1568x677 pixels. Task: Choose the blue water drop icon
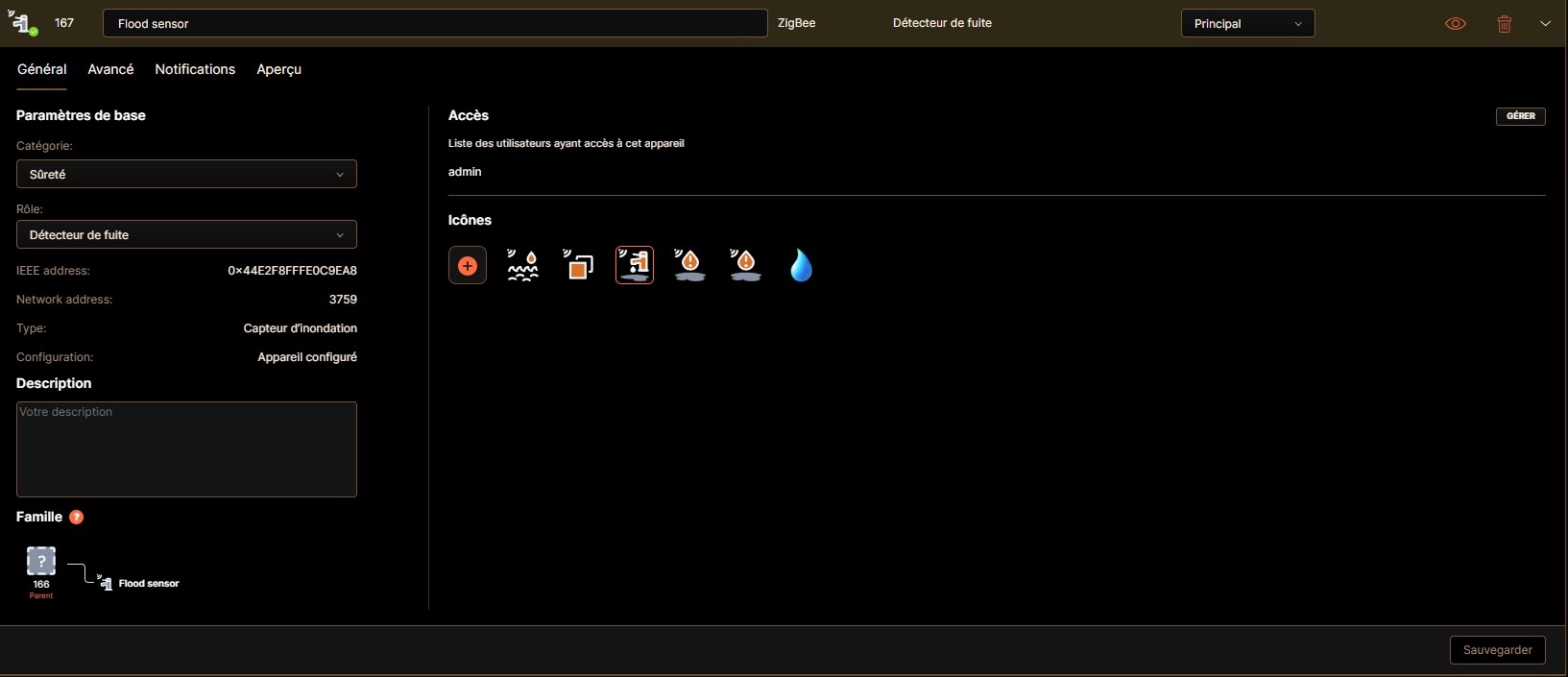801,266
